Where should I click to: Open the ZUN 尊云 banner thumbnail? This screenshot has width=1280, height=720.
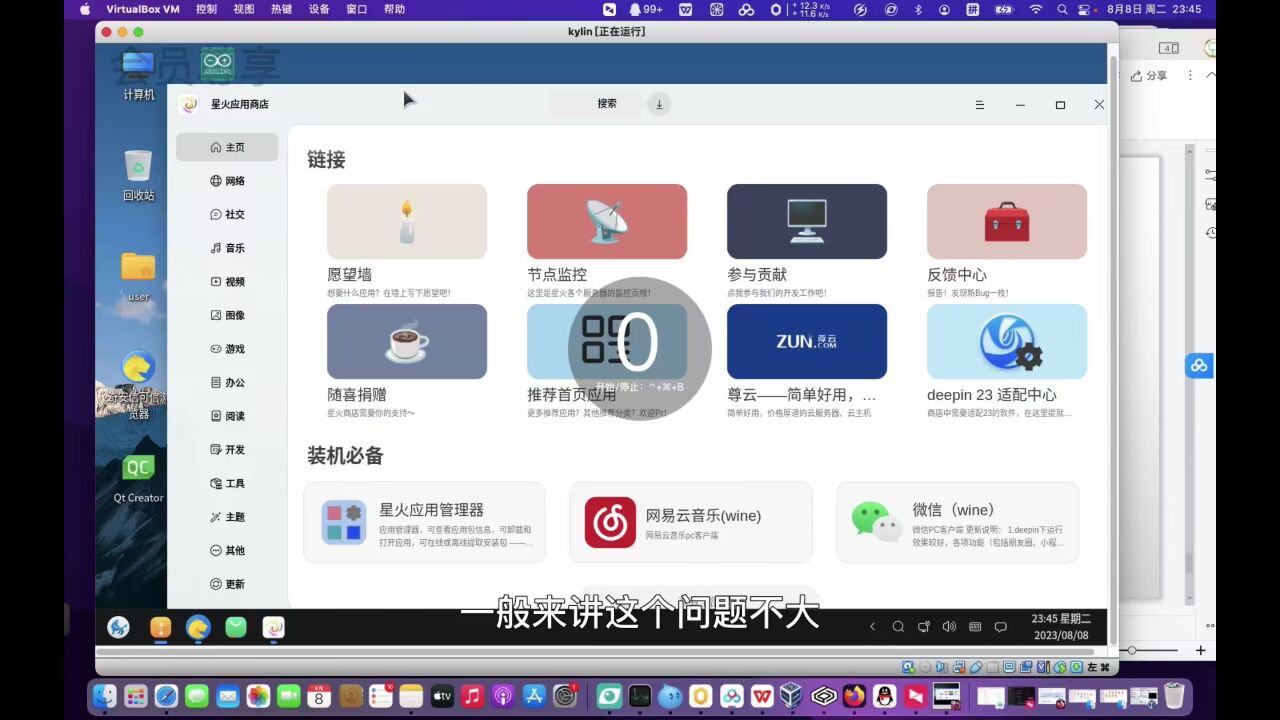point(807,341)
